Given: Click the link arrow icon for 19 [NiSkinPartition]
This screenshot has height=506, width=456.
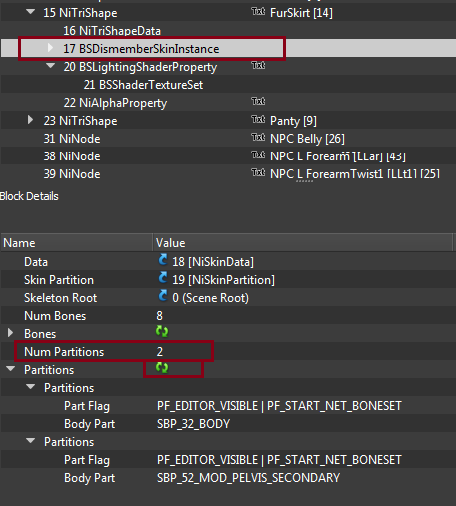Looking at the screenshot, I should (x=163, y=278).
